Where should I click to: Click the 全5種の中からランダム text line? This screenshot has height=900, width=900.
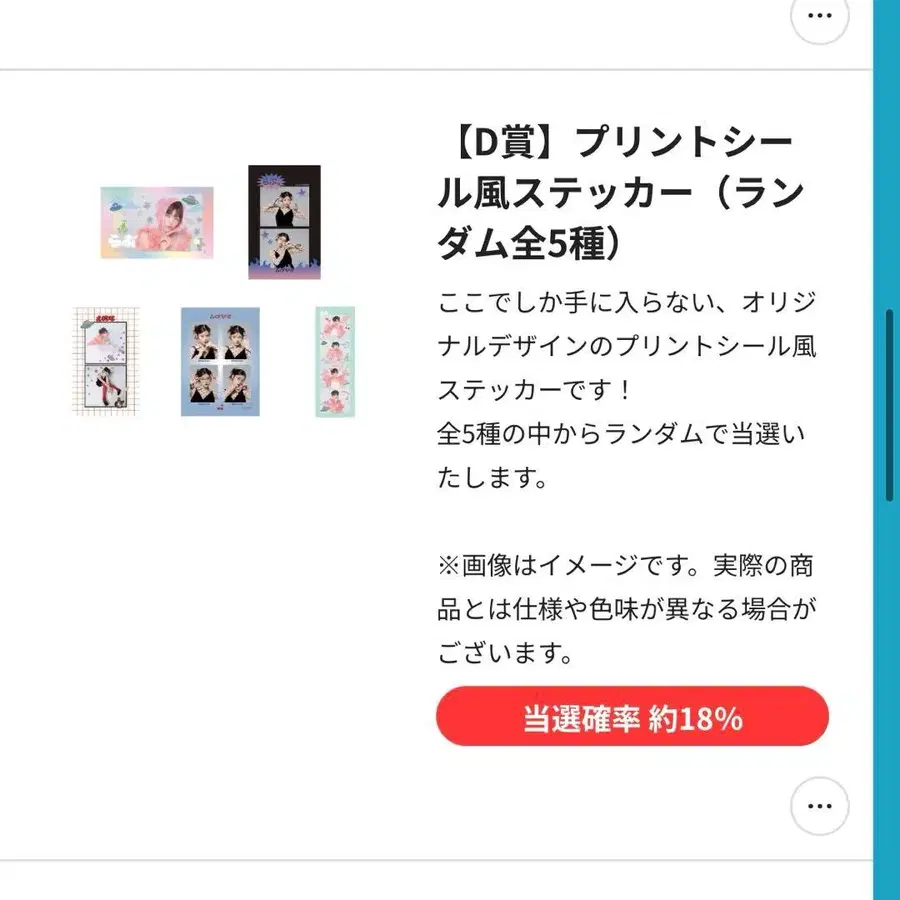(621, 434)
